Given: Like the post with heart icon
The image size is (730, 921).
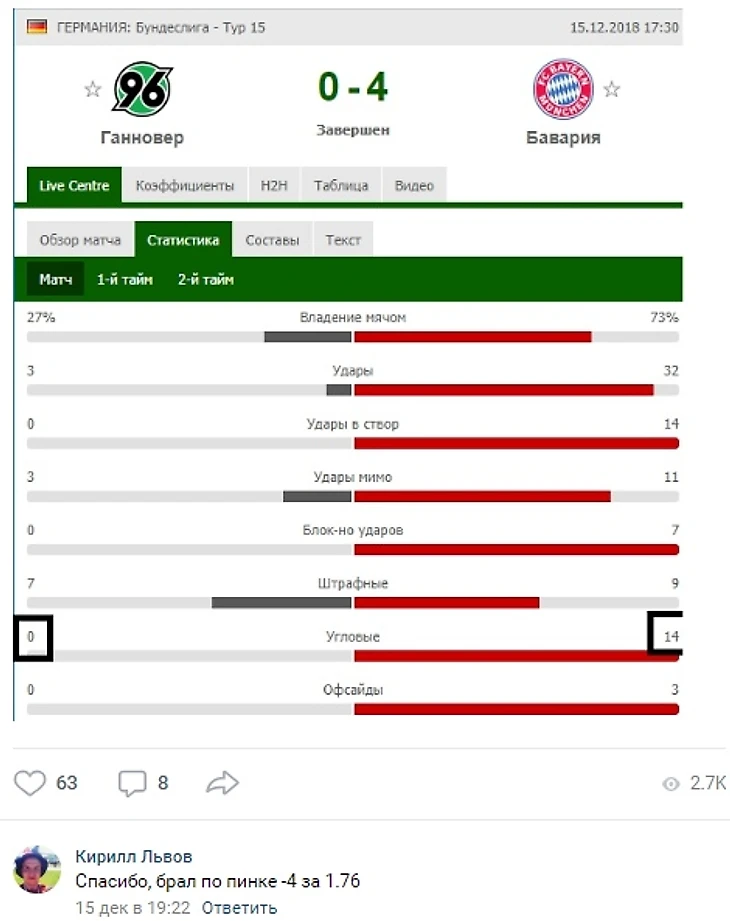Looking at the screenshot, I should tap(31, 783).
